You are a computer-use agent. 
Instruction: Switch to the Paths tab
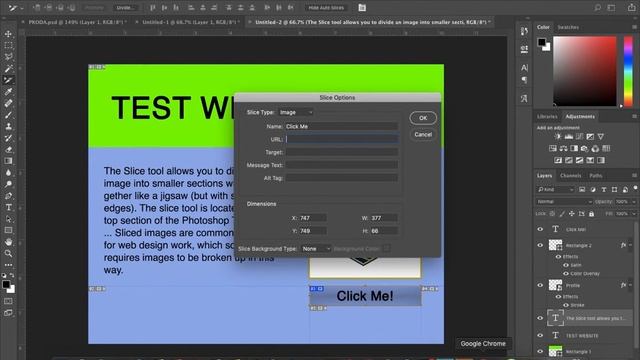point(596,176)
